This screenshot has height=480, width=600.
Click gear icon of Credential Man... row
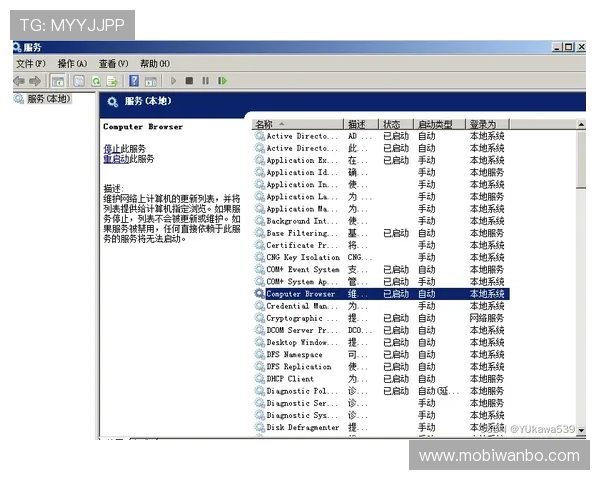(260, 306)
